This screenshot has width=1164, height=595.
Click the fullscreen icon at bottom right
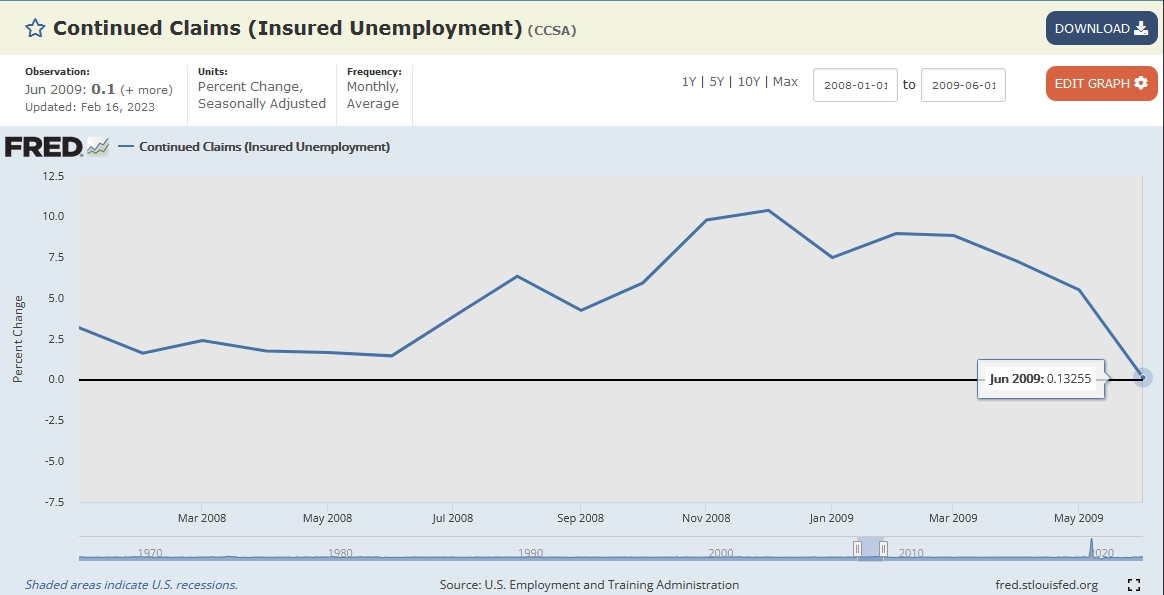click(1134, 585)
